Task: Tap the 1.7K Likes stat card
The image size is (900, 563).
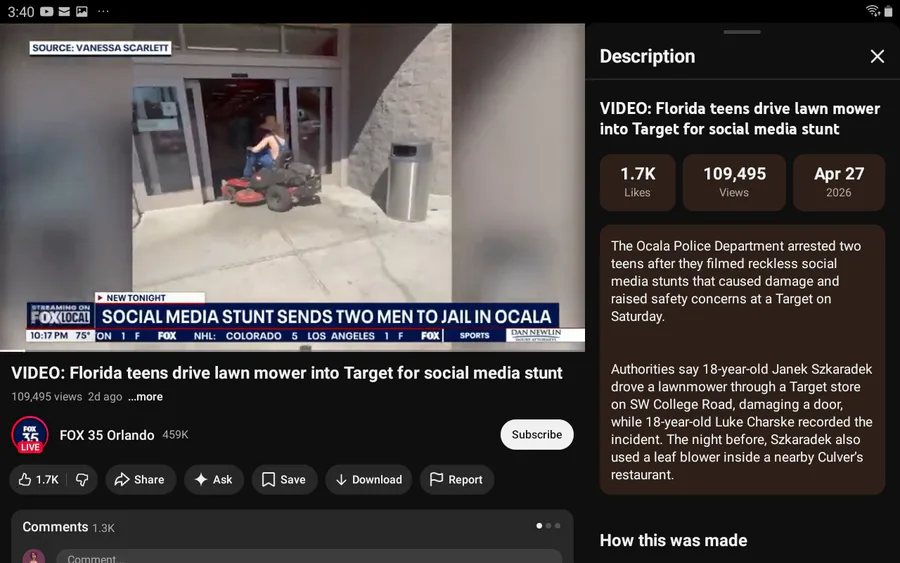Action: pyautogui.click(x=638, y=182)
